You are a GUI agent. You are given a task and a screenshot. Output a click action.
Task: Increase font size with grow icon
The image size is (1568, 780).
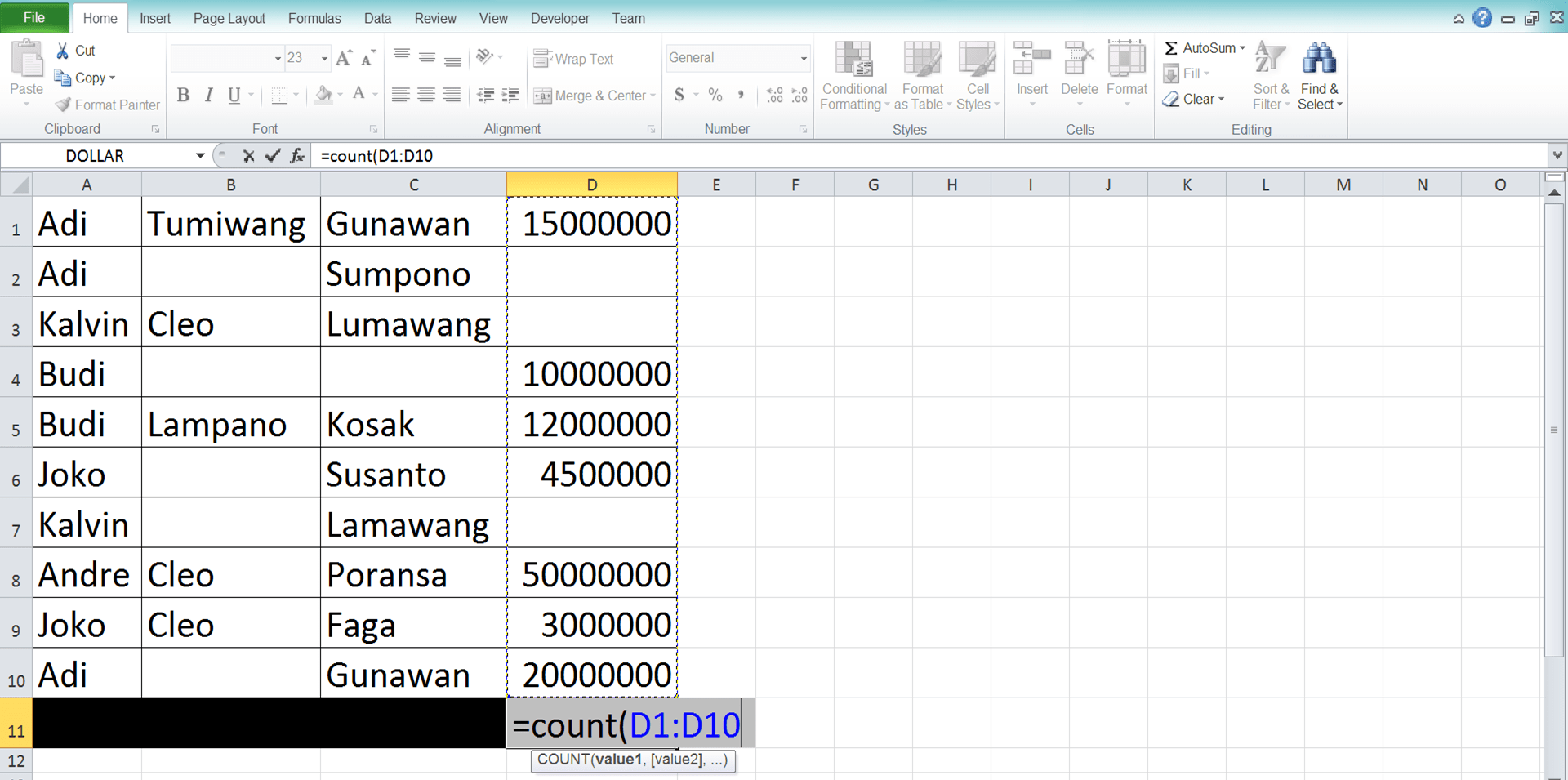click(344, 58)
